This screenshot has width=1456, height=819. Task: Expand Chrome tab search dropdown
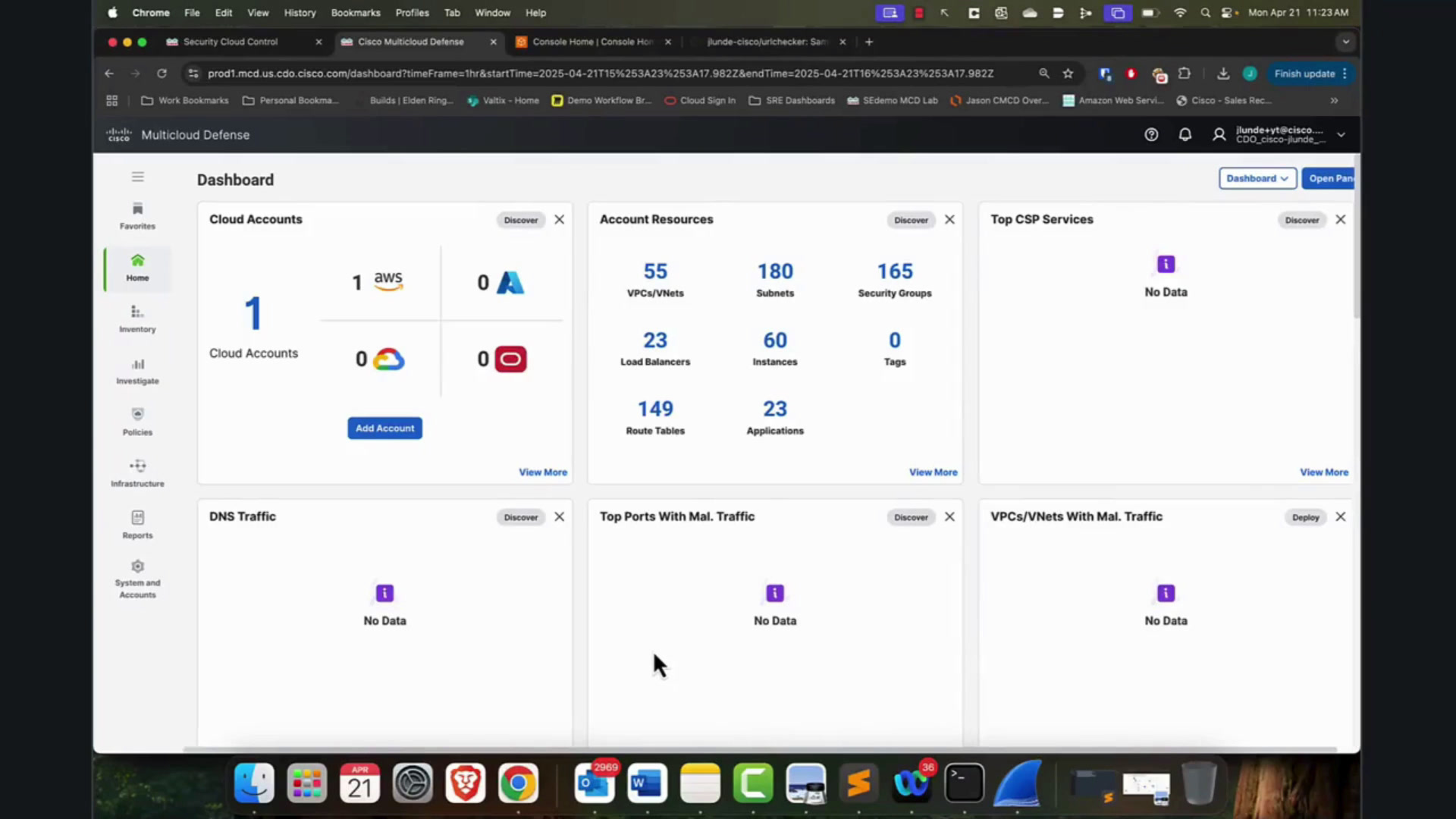coord(1346,42)
